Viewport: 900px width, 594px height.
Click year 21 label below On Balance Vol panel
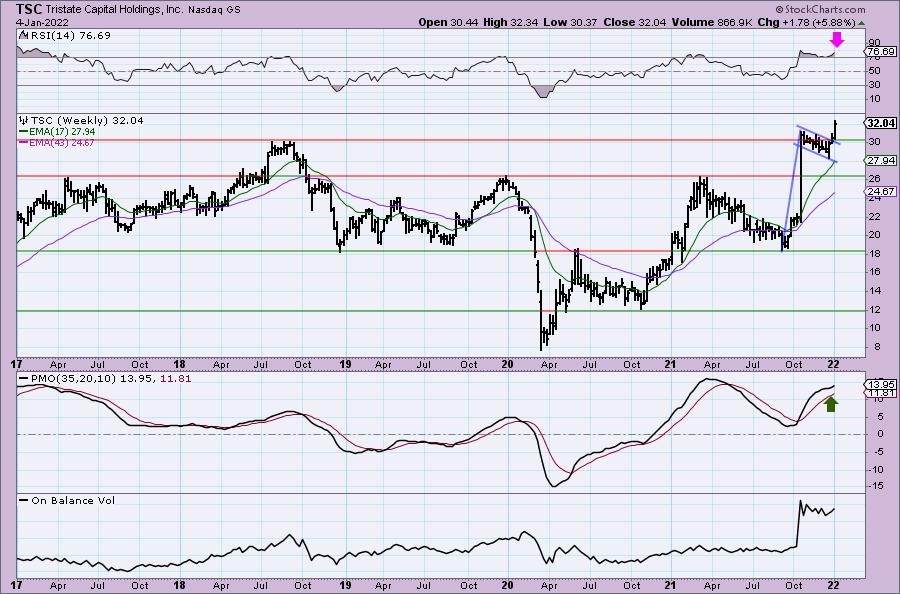click(670, 586)
